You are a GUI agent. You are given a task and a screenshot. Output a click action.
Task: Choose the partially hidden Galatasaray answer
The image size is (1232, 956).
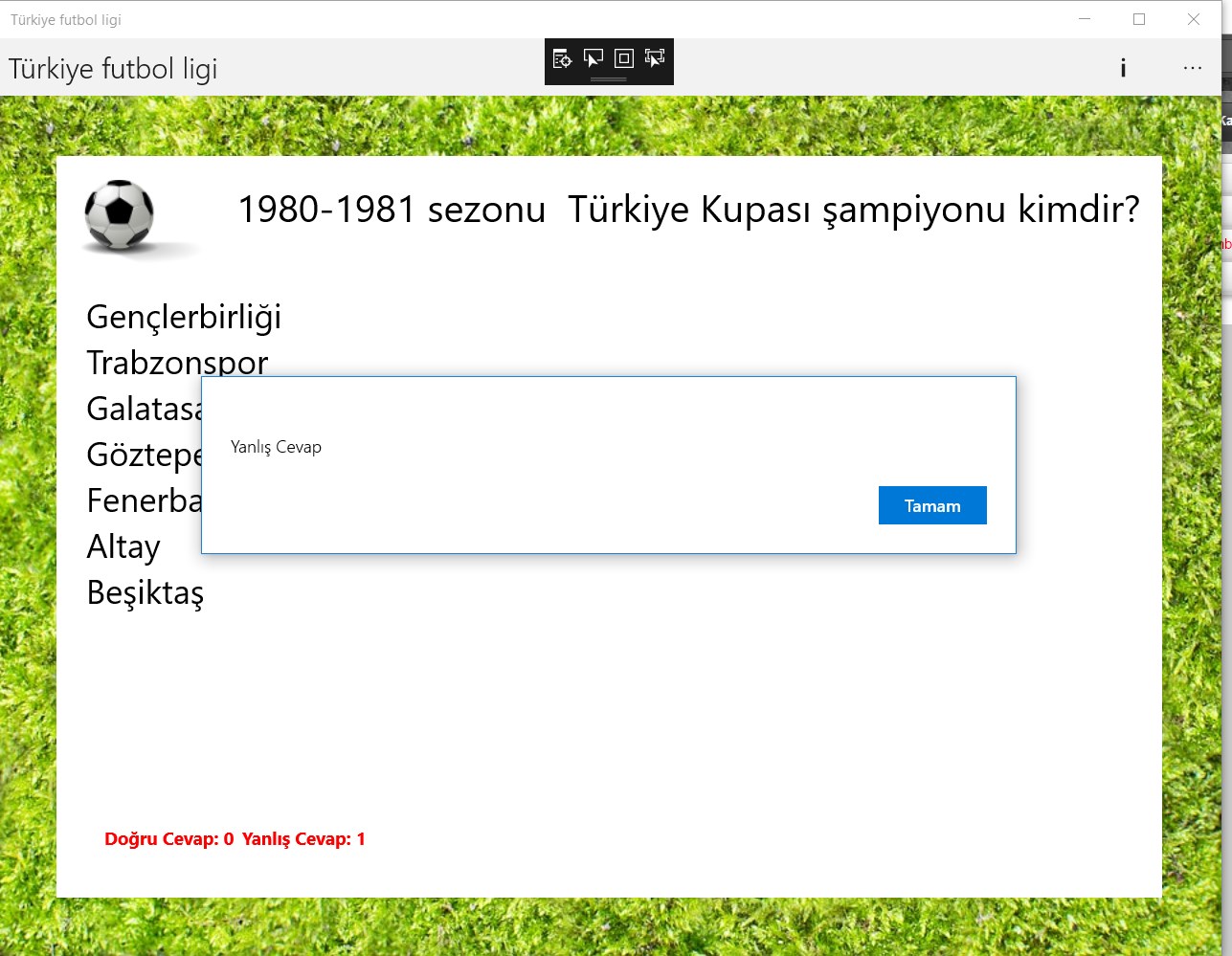(x=144, y=409)
